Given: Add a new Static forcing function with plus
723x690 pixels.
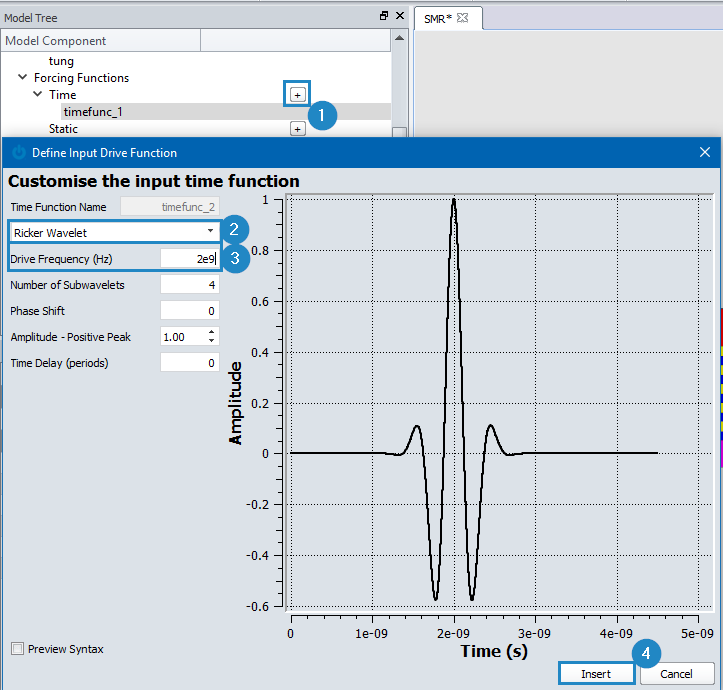Looking at the screenshot, I should (x=297, y=129).
